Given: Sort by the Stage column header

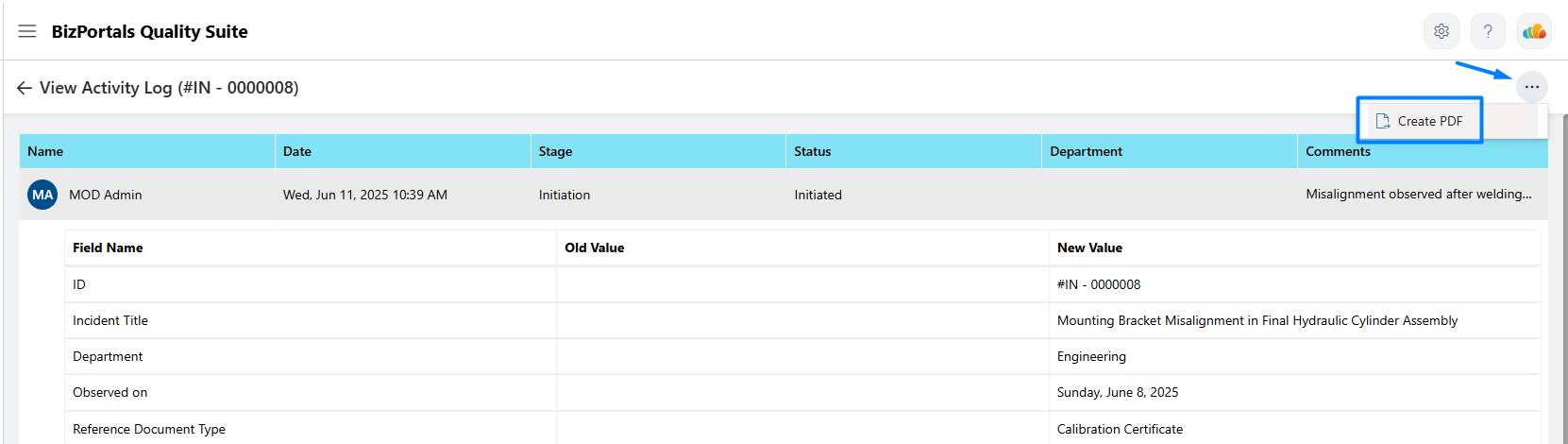Looking at the screenshot, I should (658, 151).
